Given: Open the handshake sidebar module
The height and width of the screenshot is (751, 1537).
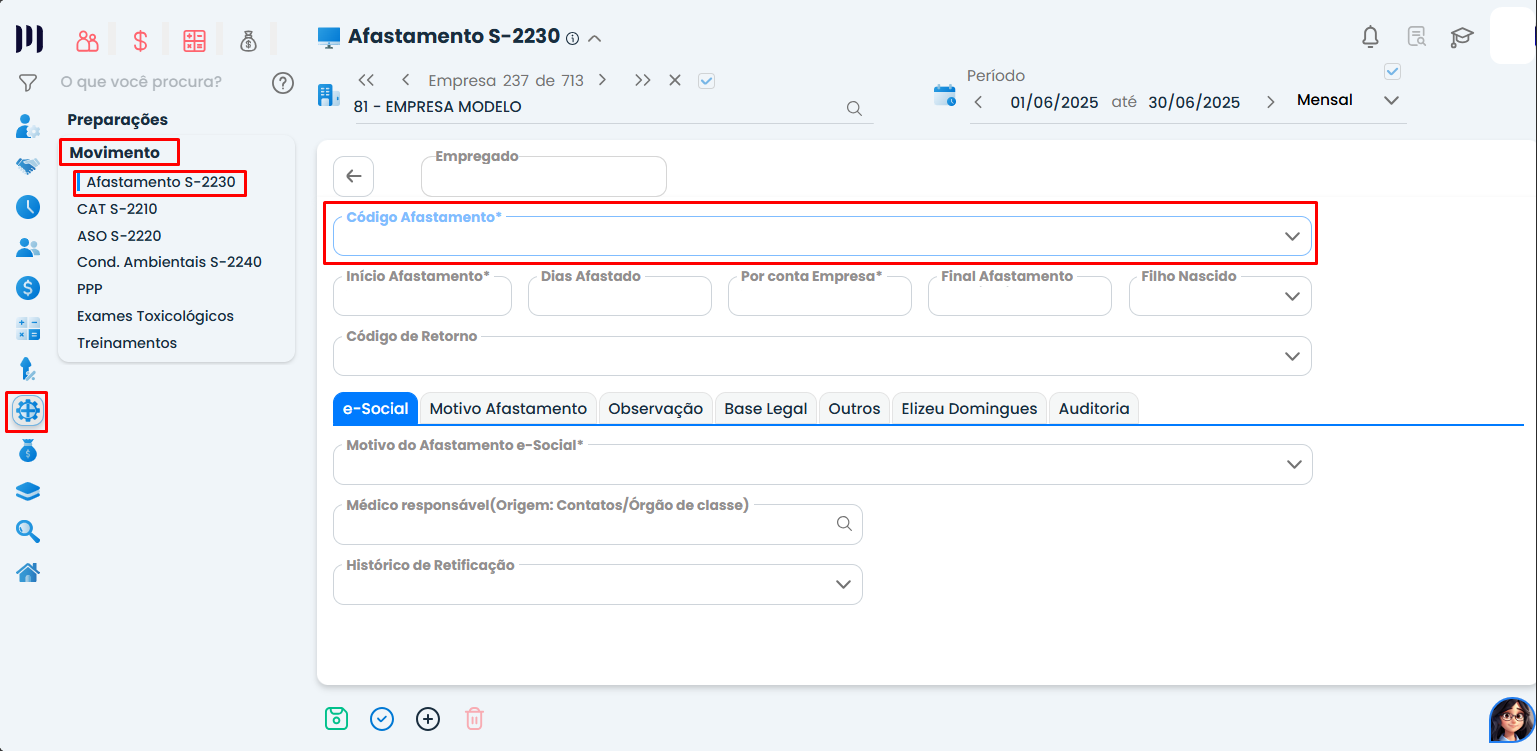Looking at the screenshot, I should pyautogui.click(x=28, y=166).
